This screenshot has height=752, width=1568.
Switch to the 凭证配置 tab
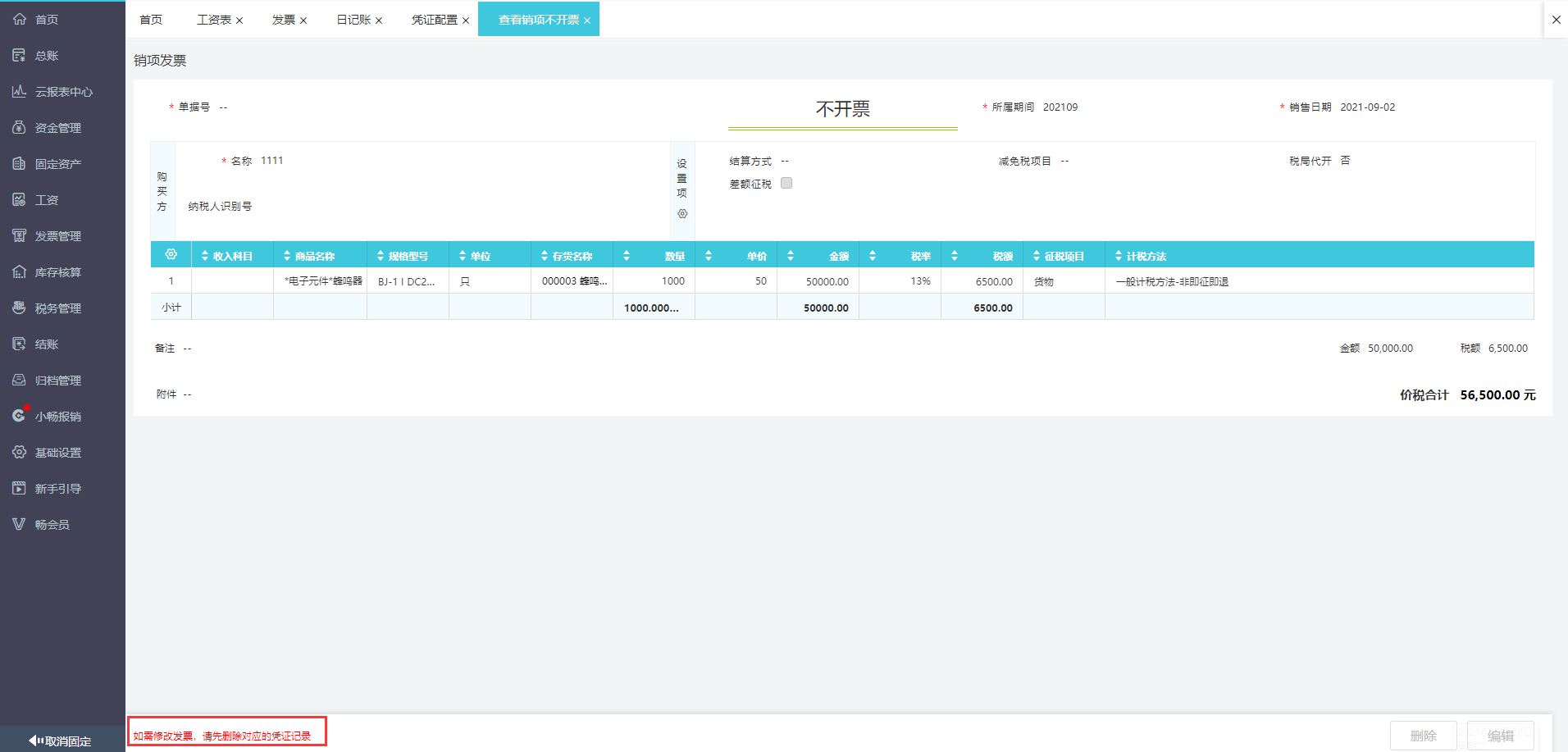(x=434, y=20)
